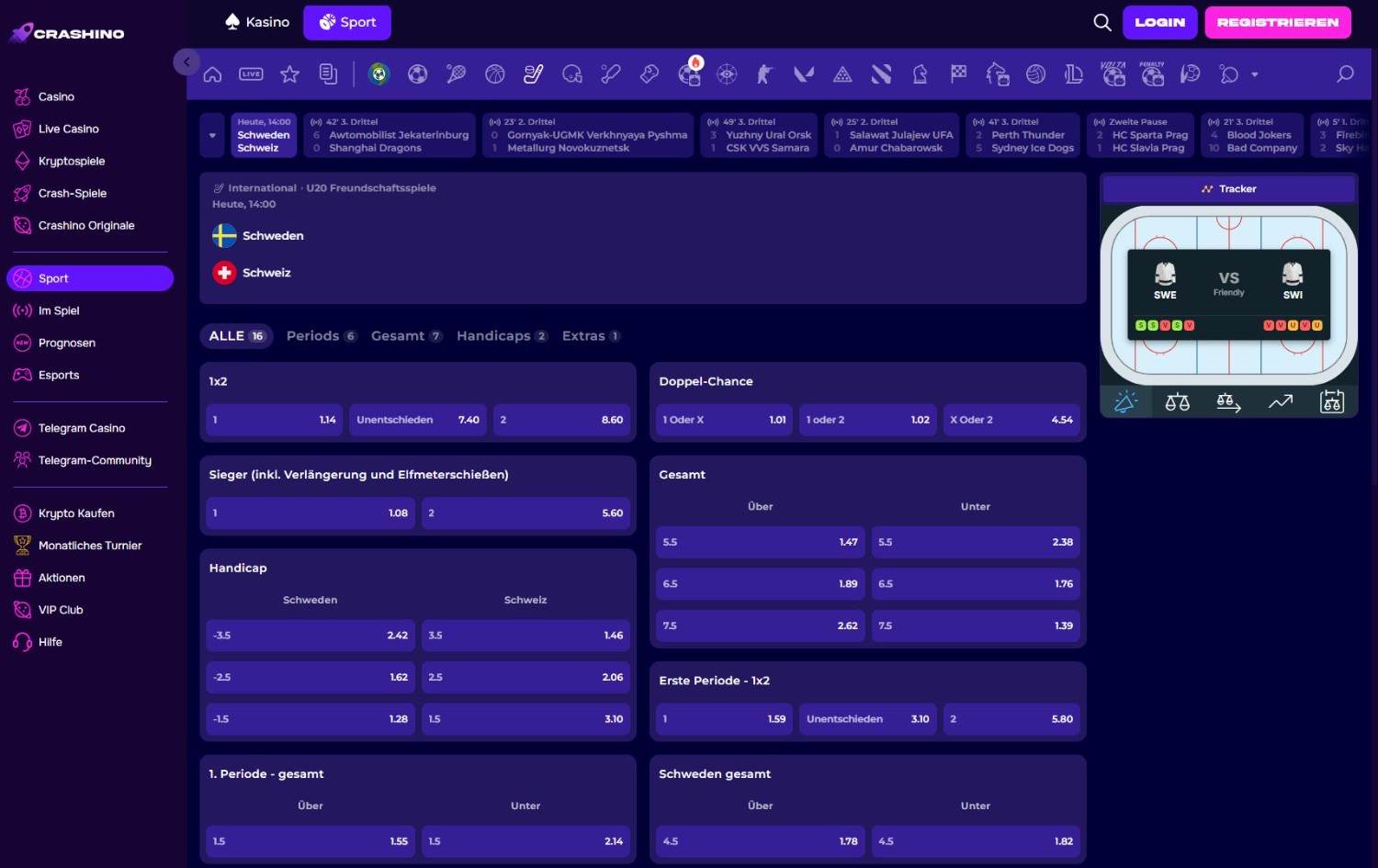
Task: Open the Extras markets tab
Action: click(592, 336)
